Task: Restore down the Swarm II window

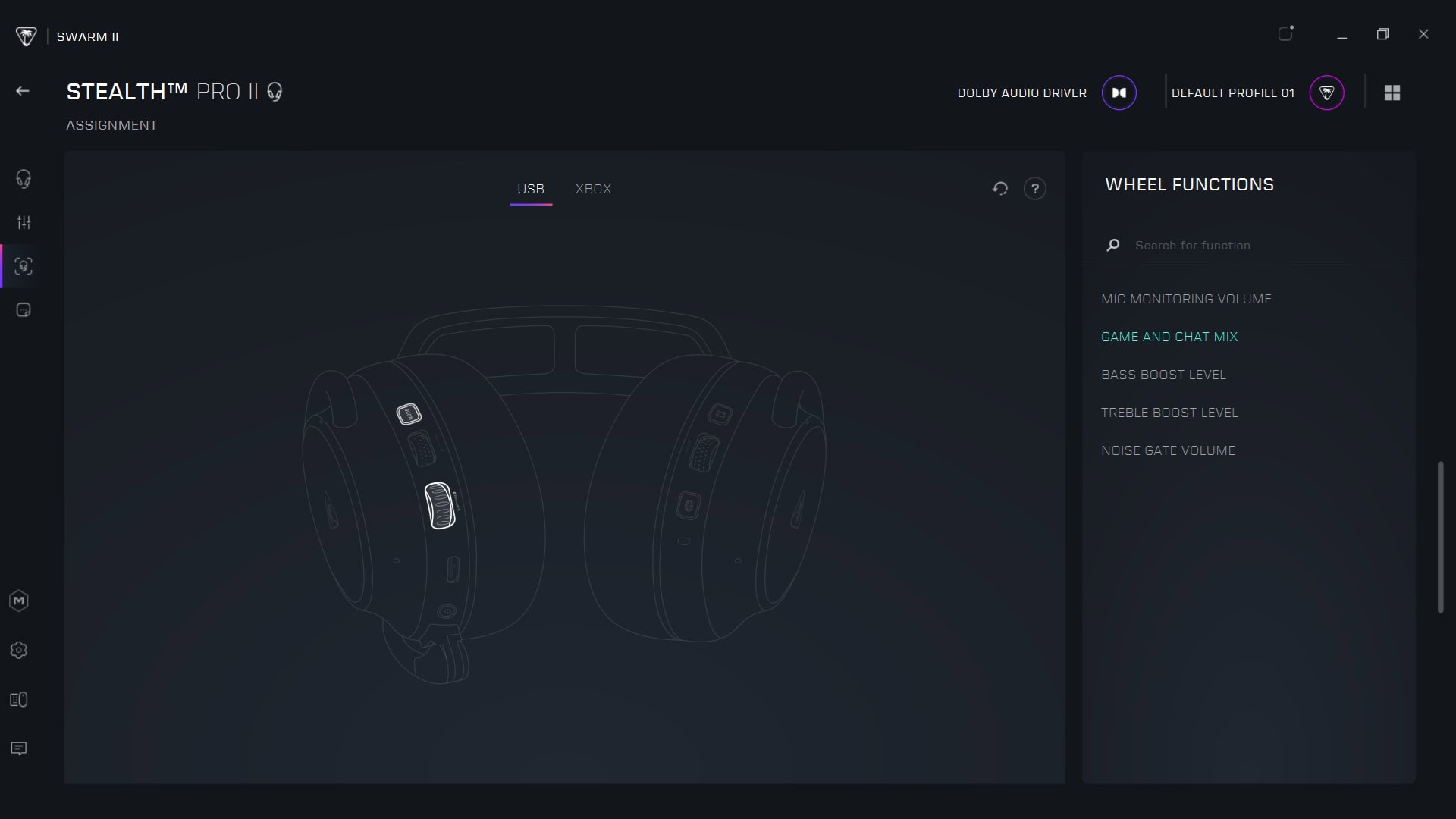Action: pyautogui.click(x=1382, y=34)
